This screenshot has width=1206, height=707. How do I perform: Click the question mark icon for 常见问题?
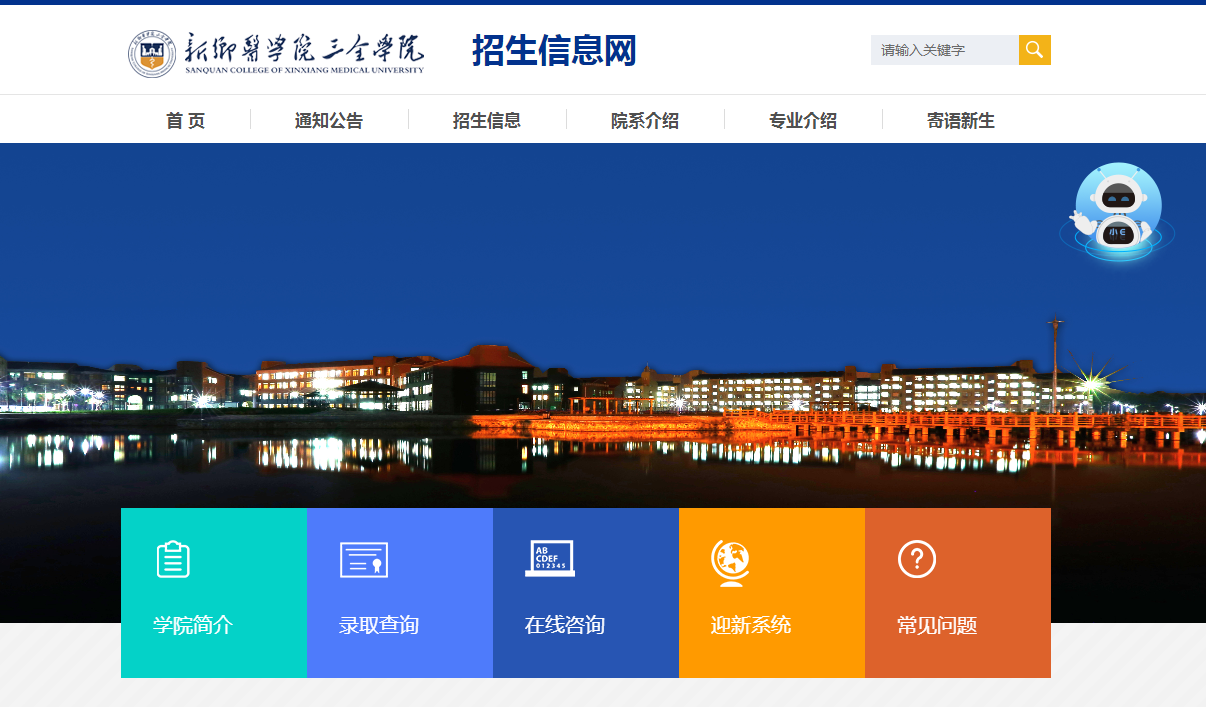[x=916, y=559]
